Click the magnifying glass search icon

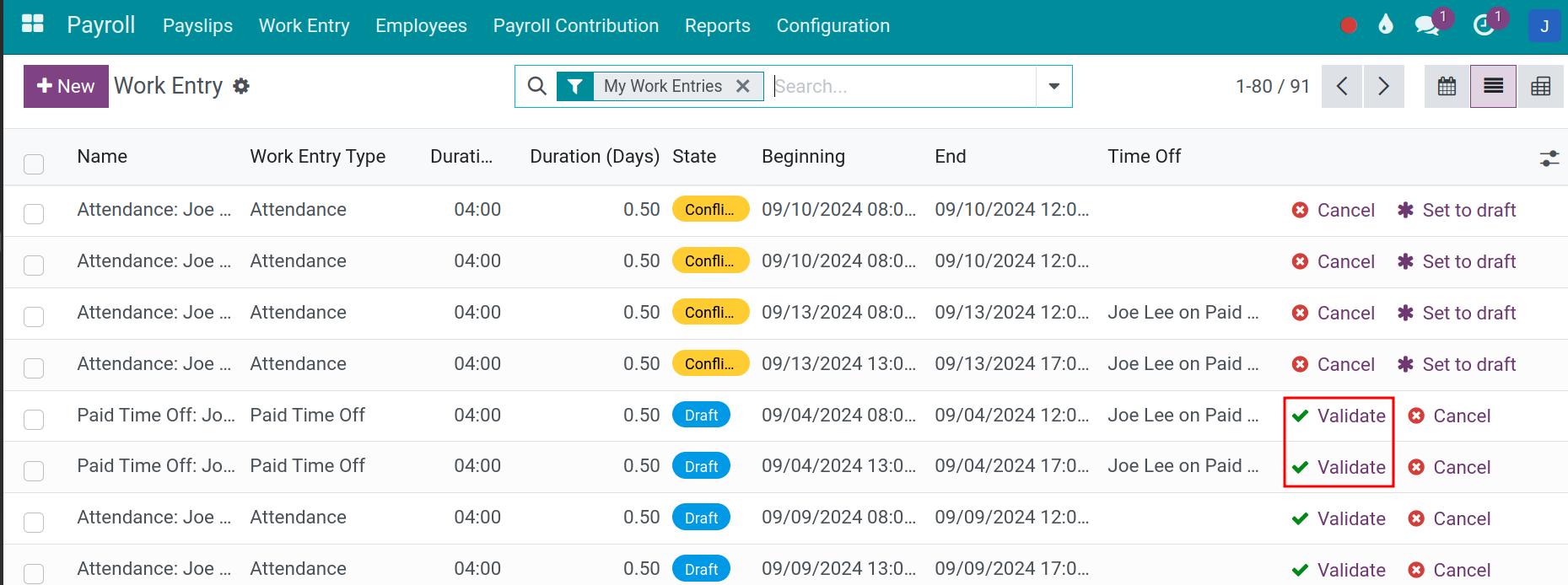pyautogui.click(x=536, y=86)
